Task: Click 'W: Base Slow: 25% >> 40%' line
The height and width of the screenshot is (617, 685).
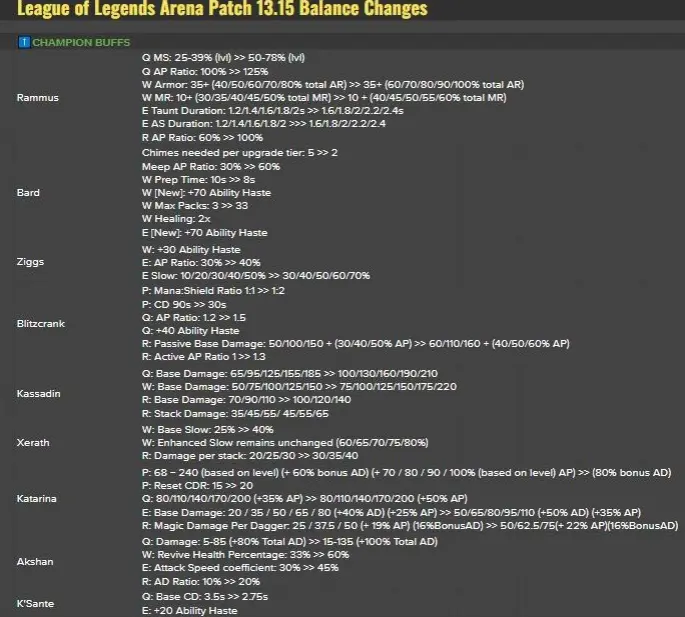Action: click(208, 430)
